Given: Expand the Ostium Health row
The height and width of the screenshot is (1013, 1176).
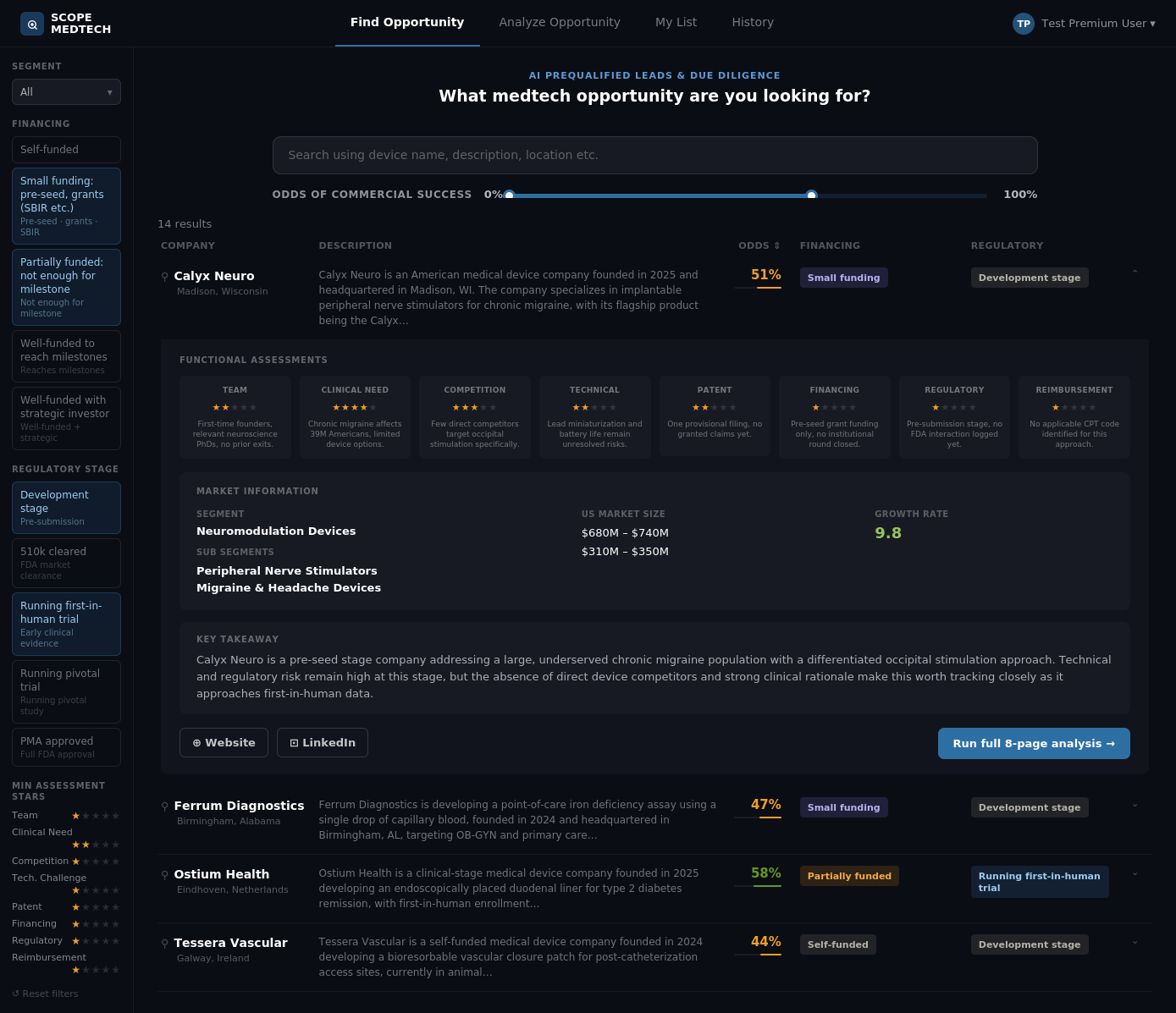Looking at the screenshot, I should tap(1135, 874).
